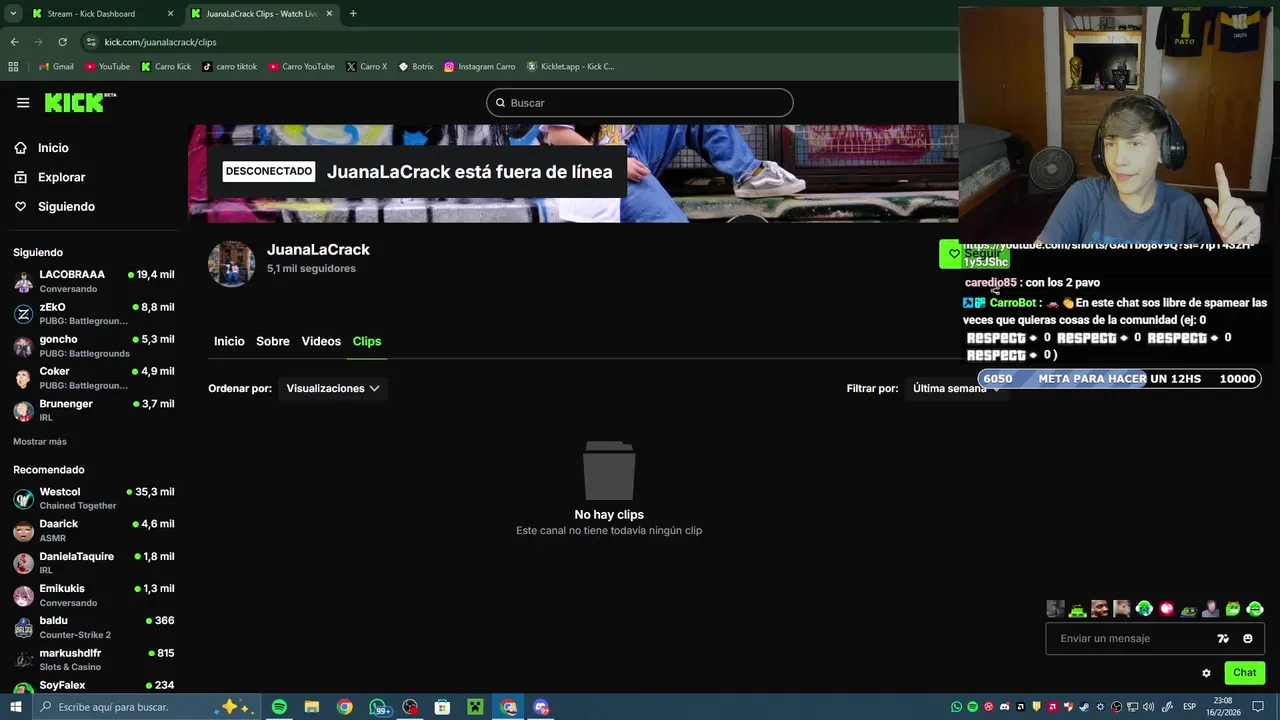The height and width of the screenshot is (720, 1280).
Task: Click the Kick logo
Action: point(80,102)
